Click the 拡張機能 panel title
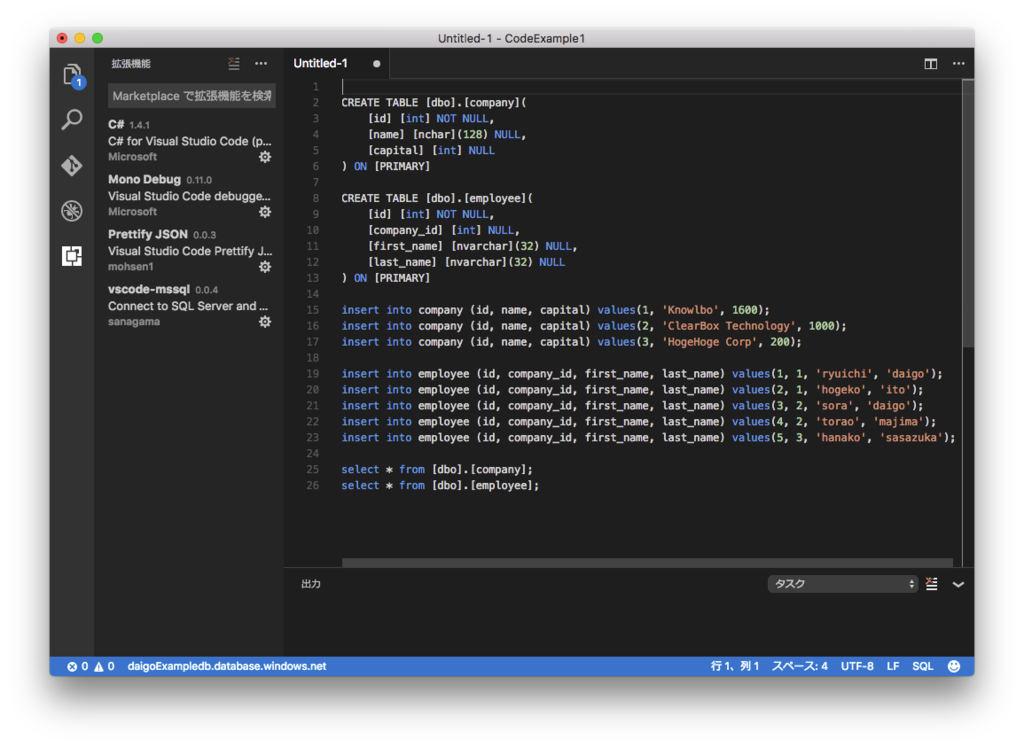The height and width of the screenshot is (747, 1024). 131,63
